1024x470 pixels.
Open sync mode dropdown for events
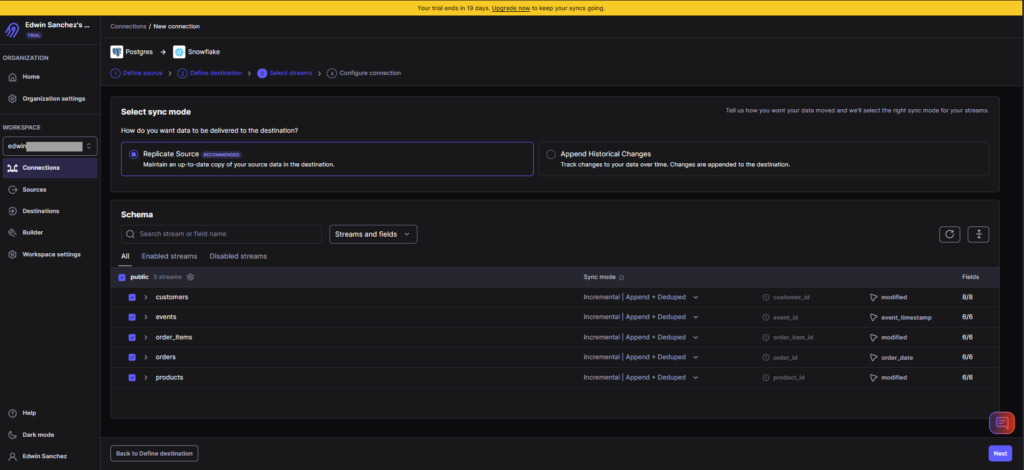[x=641, y=317]
